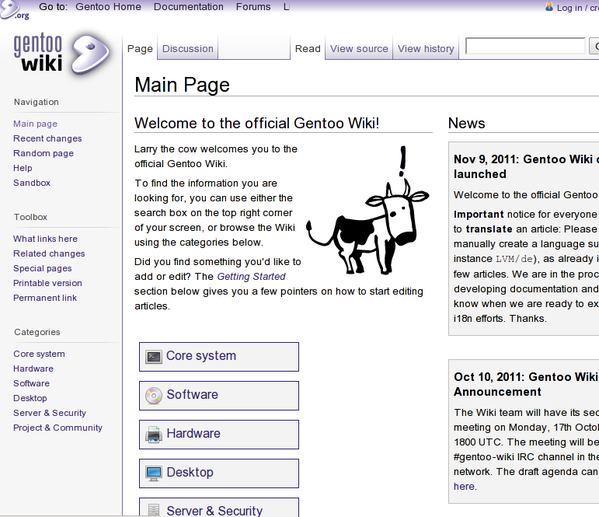
Task: Click the Toolbox sidebar header
Action: pos(31,217)
